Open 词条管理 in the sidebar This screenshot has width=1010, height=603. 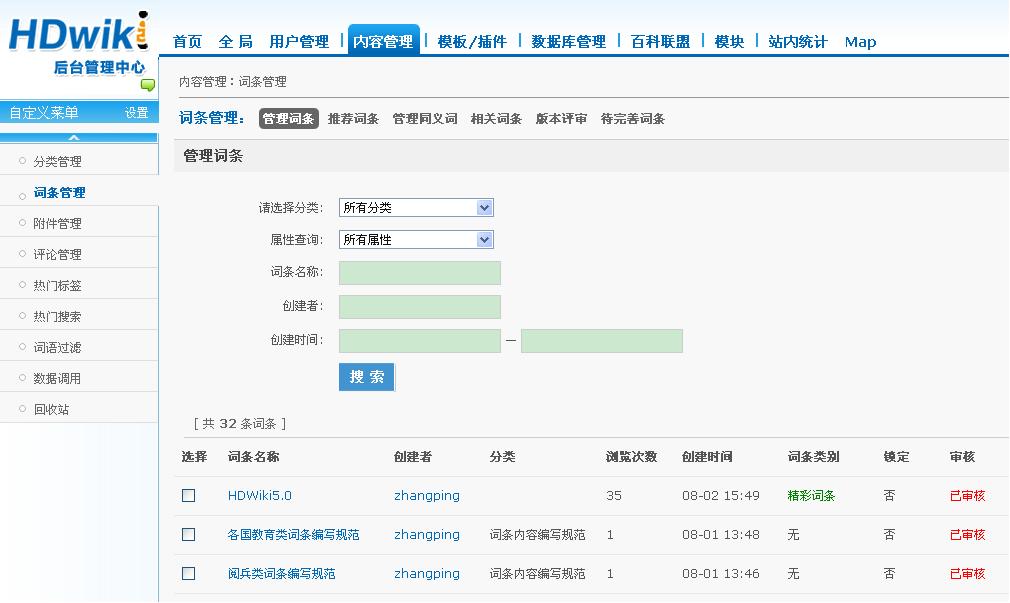point(59,193)
